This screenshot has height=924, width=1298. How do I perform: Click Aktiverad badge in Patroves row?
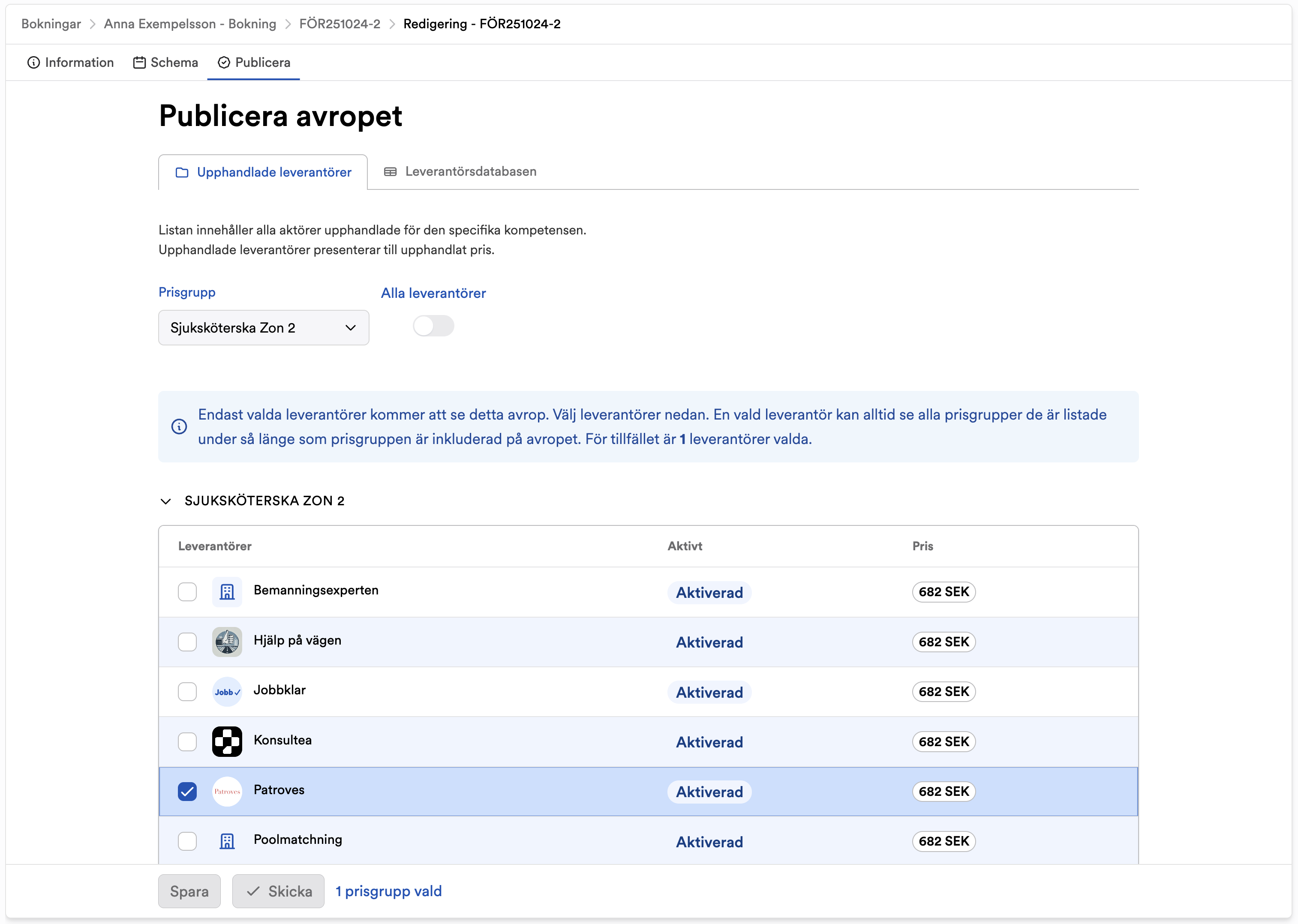click(x=709, y=792)
